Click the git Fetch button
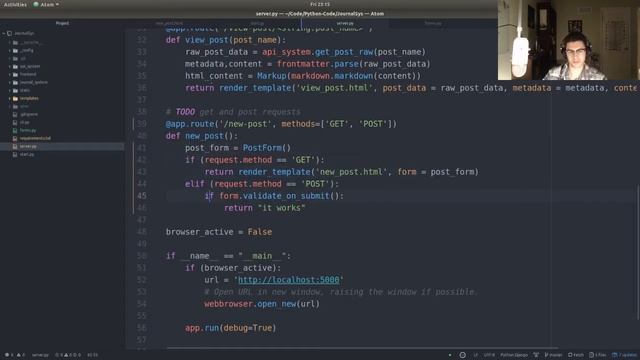 tap(576, 355)
